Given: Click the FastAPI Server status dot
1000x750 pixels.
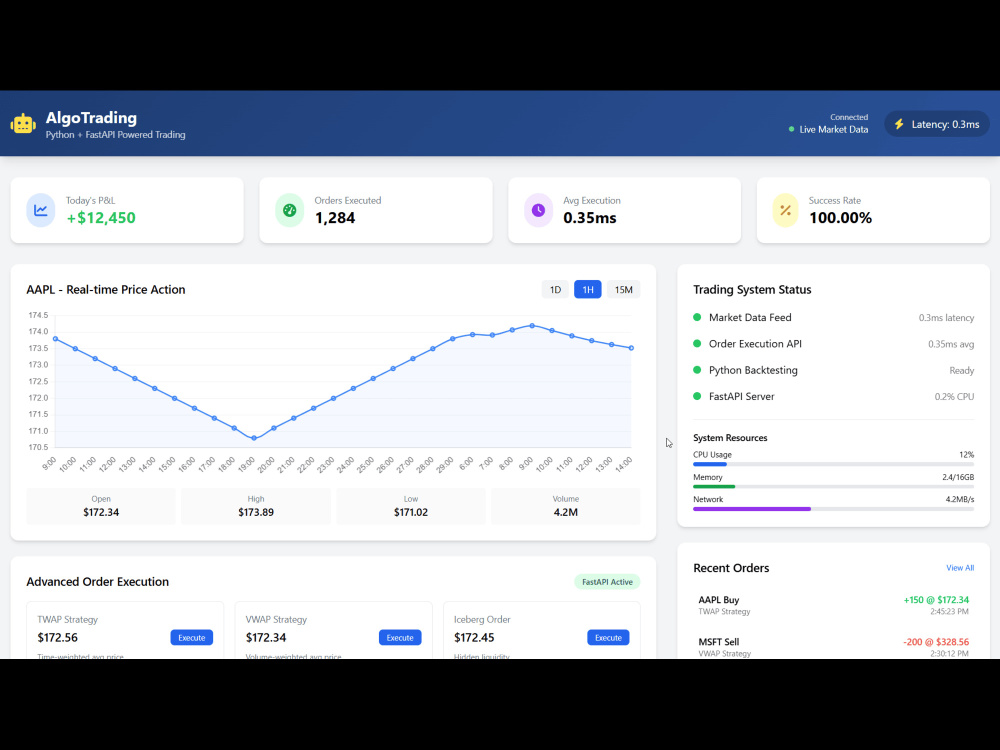Looking at the screenshot, I should 697,396.
